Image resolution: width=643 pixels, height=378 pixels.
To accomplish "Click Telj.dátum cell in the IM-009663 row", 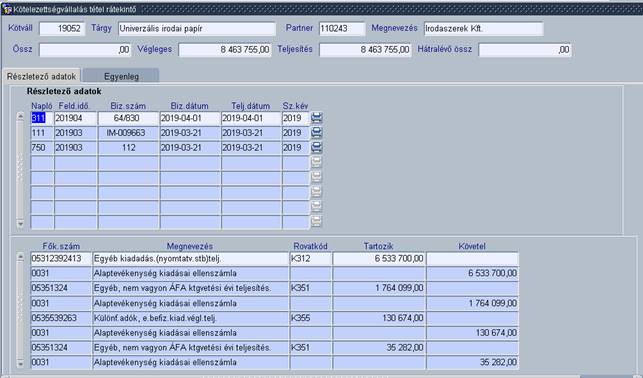I will (x=251, y=133).
